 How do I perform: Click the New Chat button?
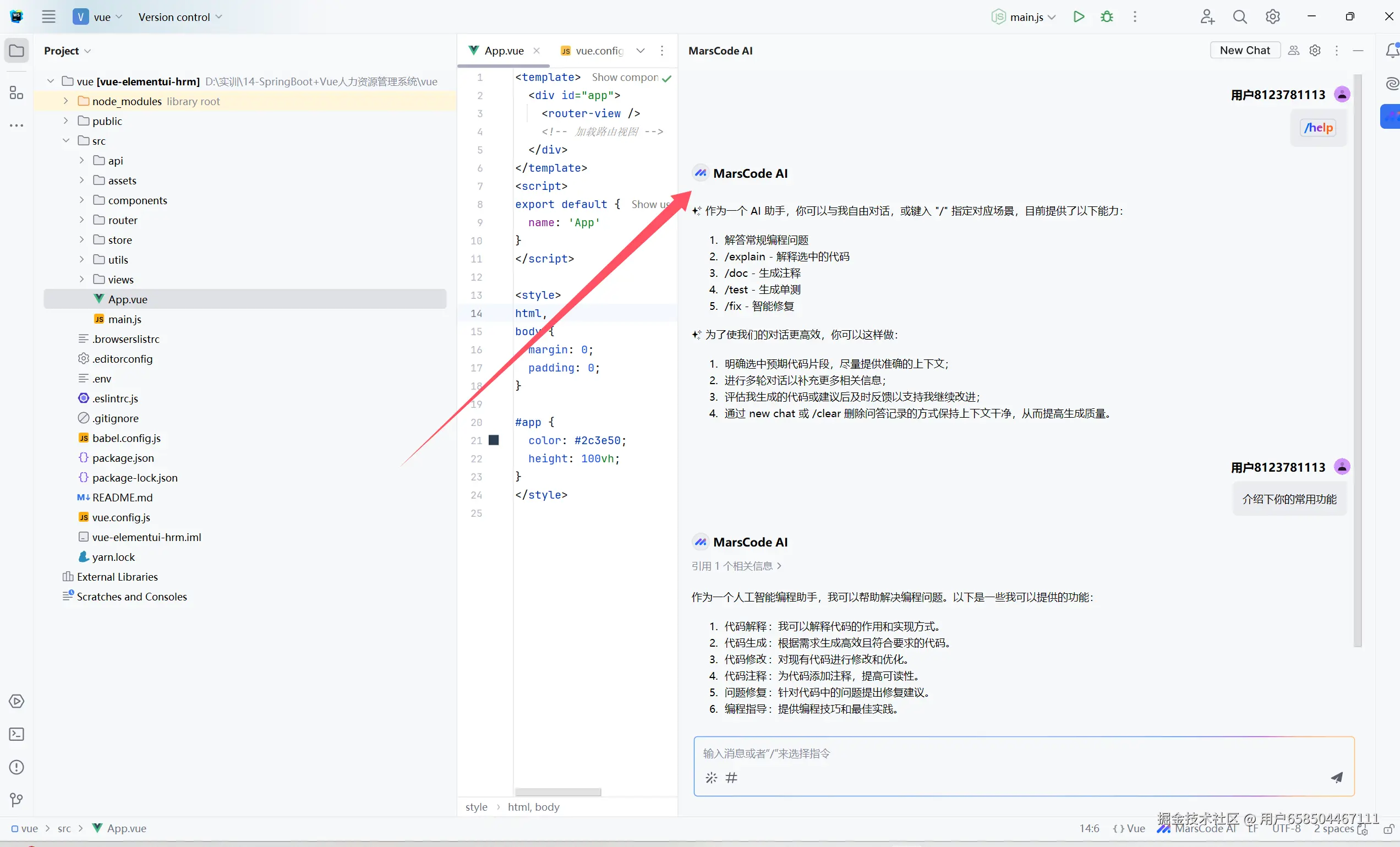pos(1244,50)
